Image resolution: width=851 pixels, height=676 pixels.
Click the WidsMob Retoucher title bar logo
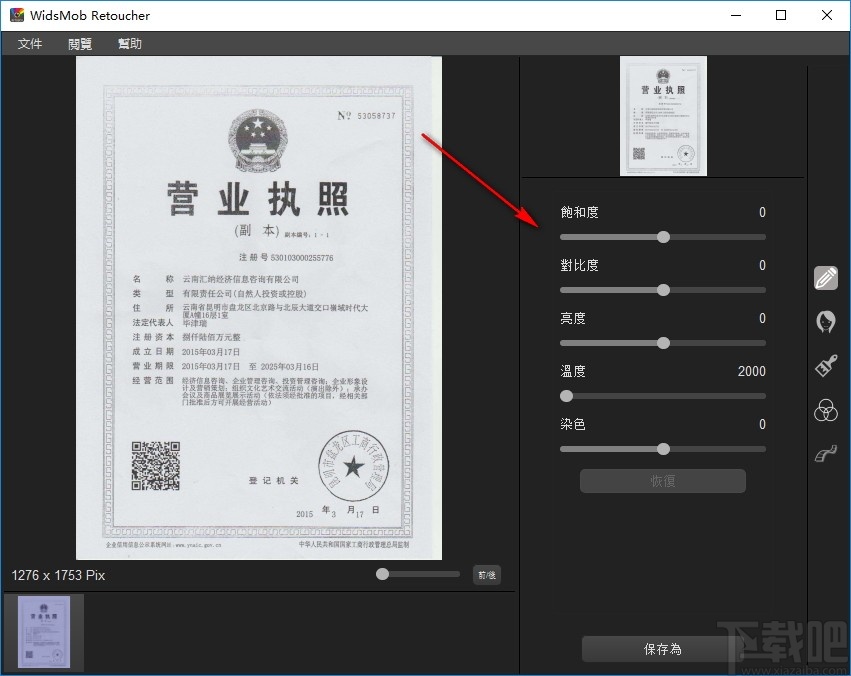(14, 14)
